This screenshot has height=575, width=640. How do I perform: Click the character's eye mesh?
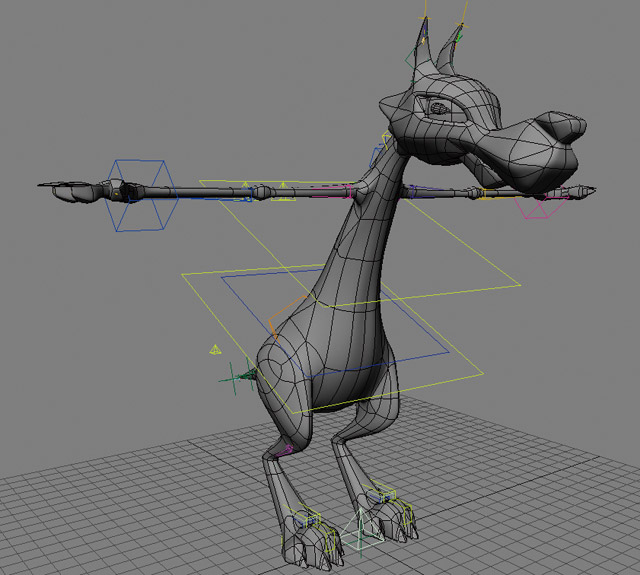pyautogui.click(x=440, y=108)
